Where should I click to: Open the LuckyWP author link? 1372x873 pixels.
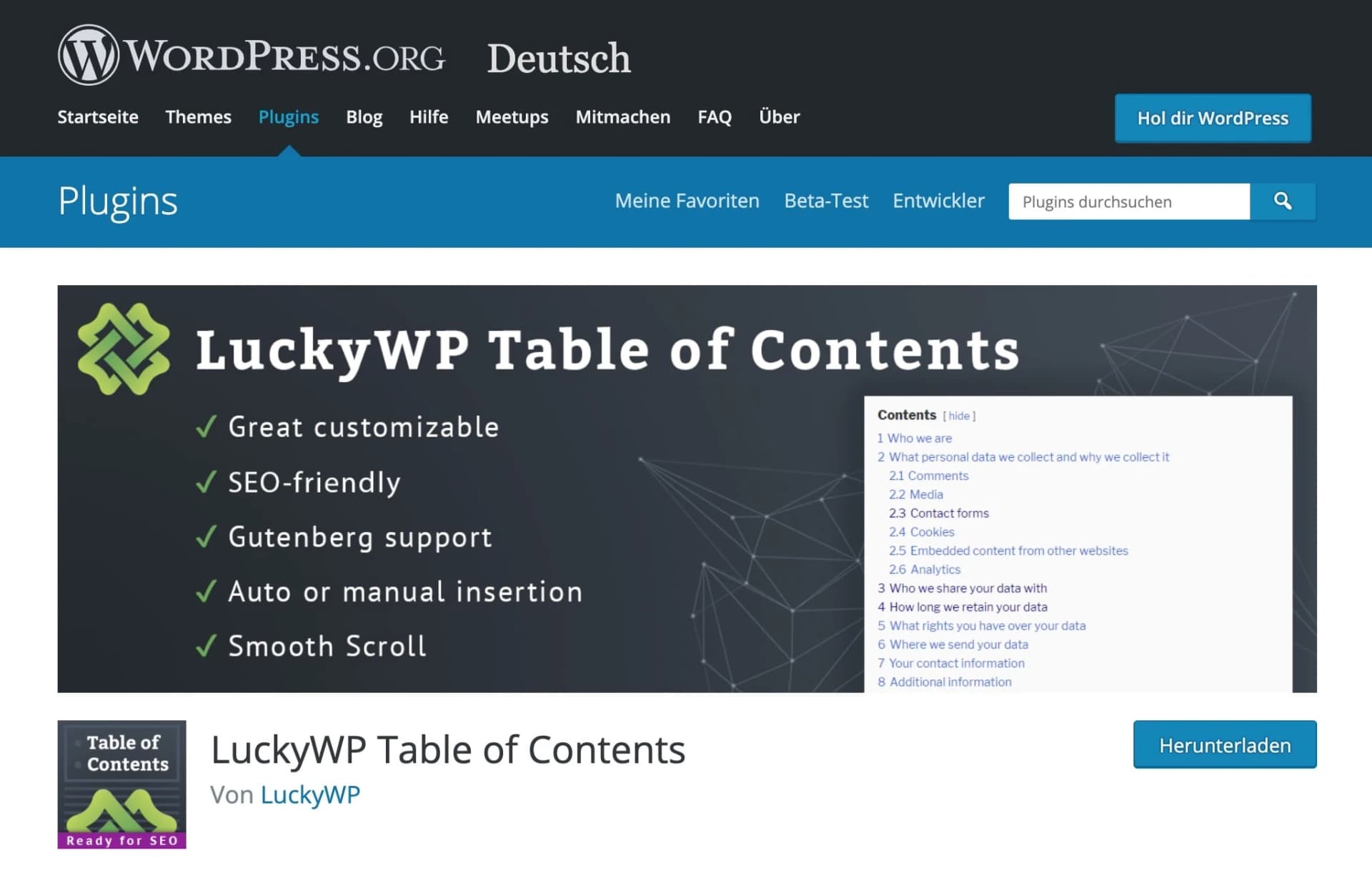click(310, 794)
